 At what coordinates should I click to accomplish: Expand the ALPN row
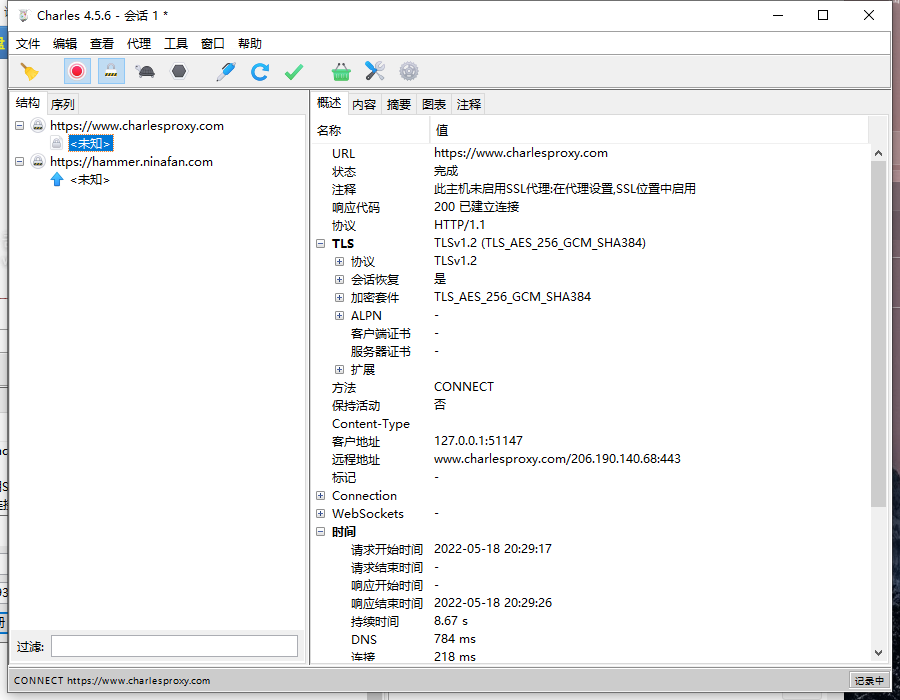coord(339,316)
